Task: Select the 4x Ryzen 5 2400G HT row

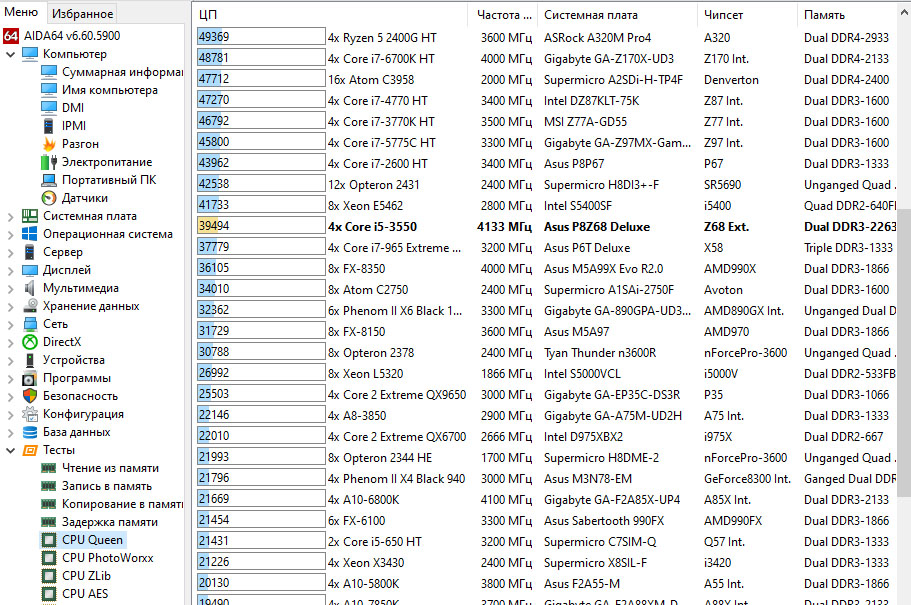Action: [546, 38]
